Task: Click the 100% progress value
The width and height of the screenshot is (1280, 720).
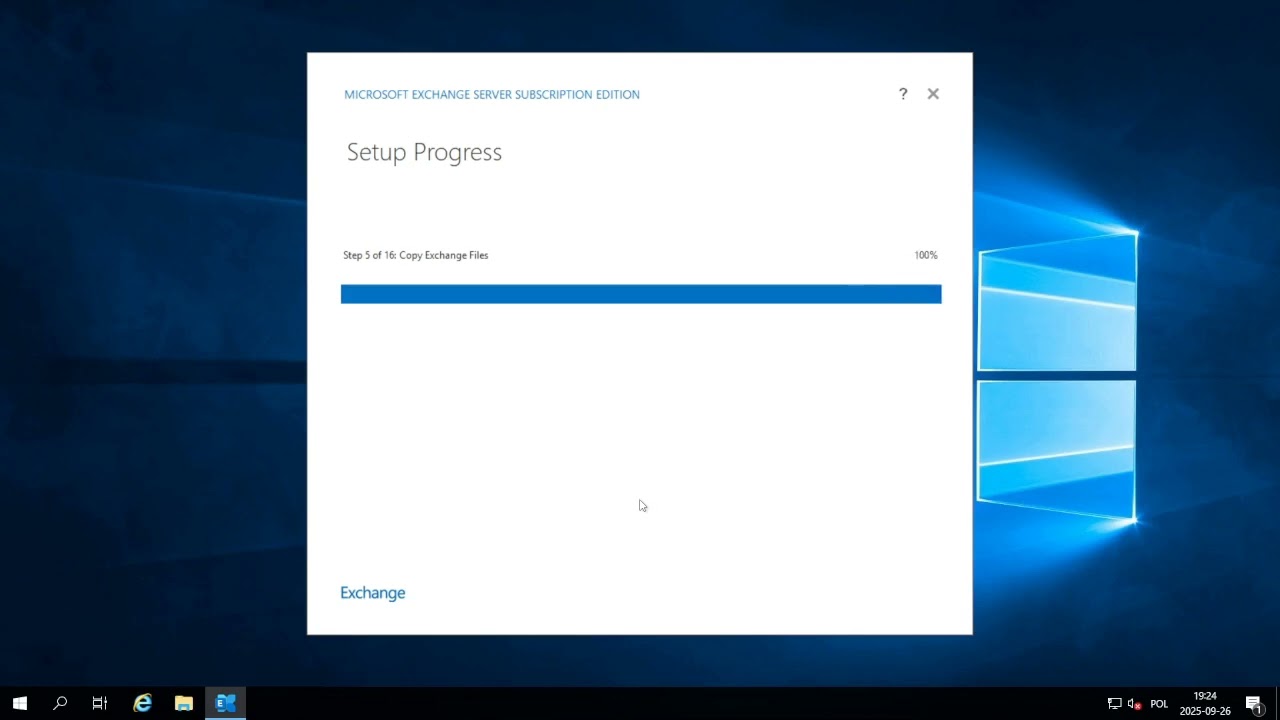Action: [926, 255]
